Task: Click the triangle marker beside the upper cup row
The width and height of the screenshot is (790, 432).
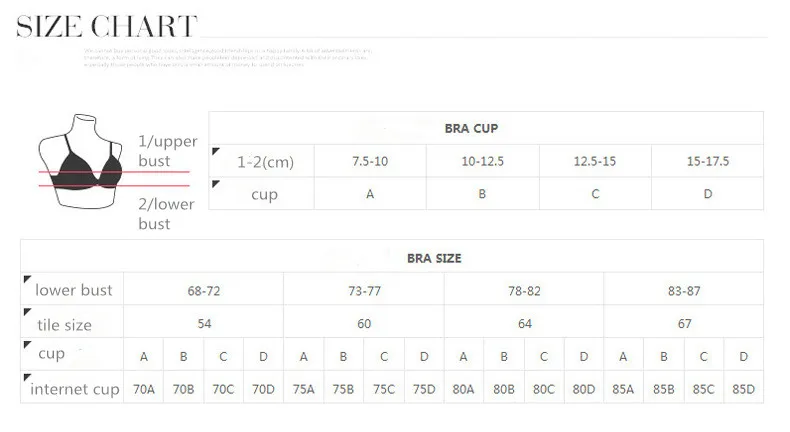Action: 216,184
